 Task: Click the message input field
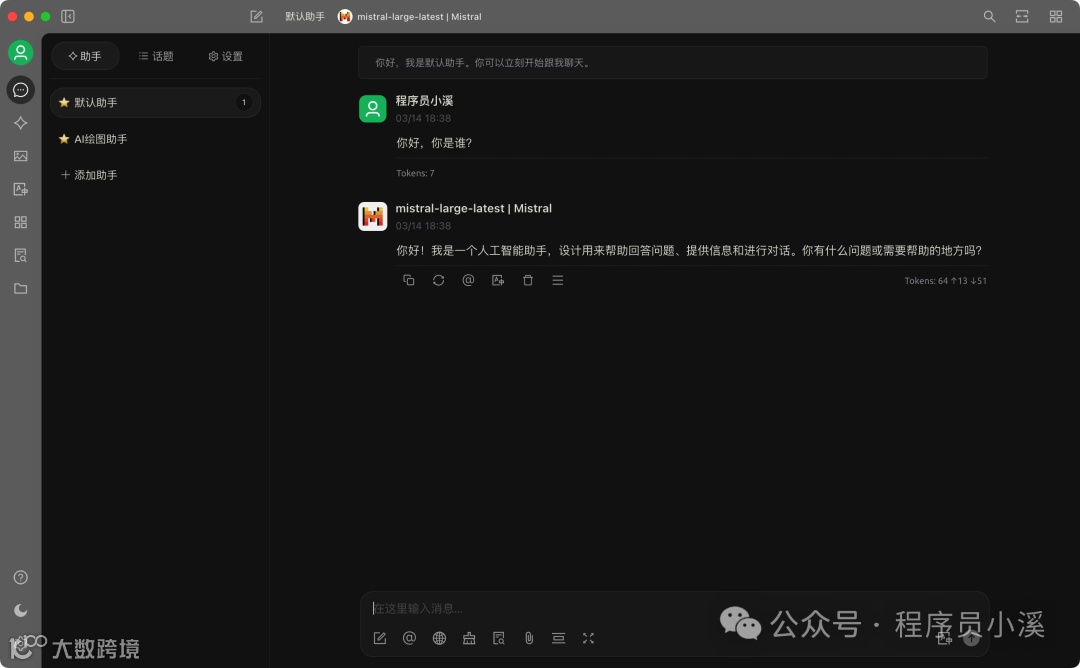[674, 608]
